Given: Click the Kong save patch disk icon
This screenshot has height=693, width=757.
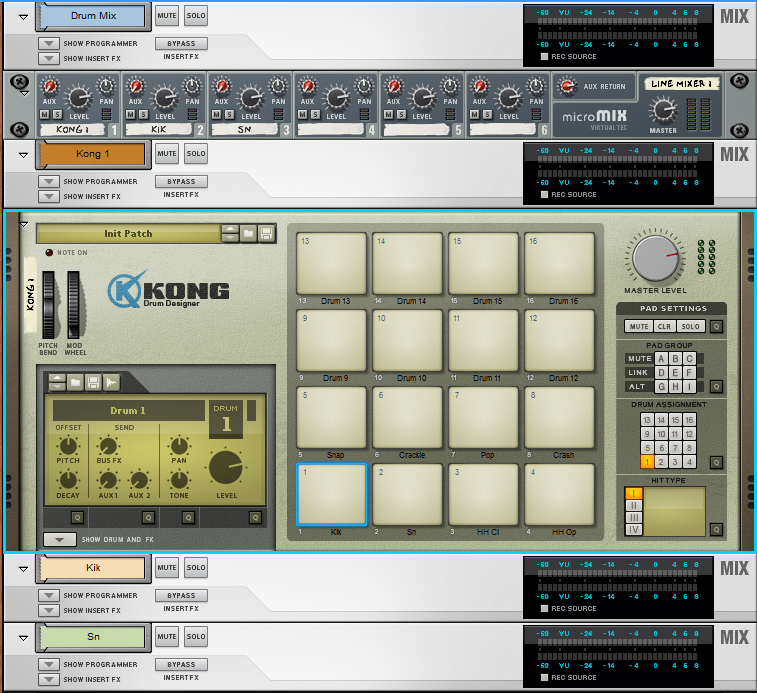Looking at the screenshot, I should [x=266, y=233].
